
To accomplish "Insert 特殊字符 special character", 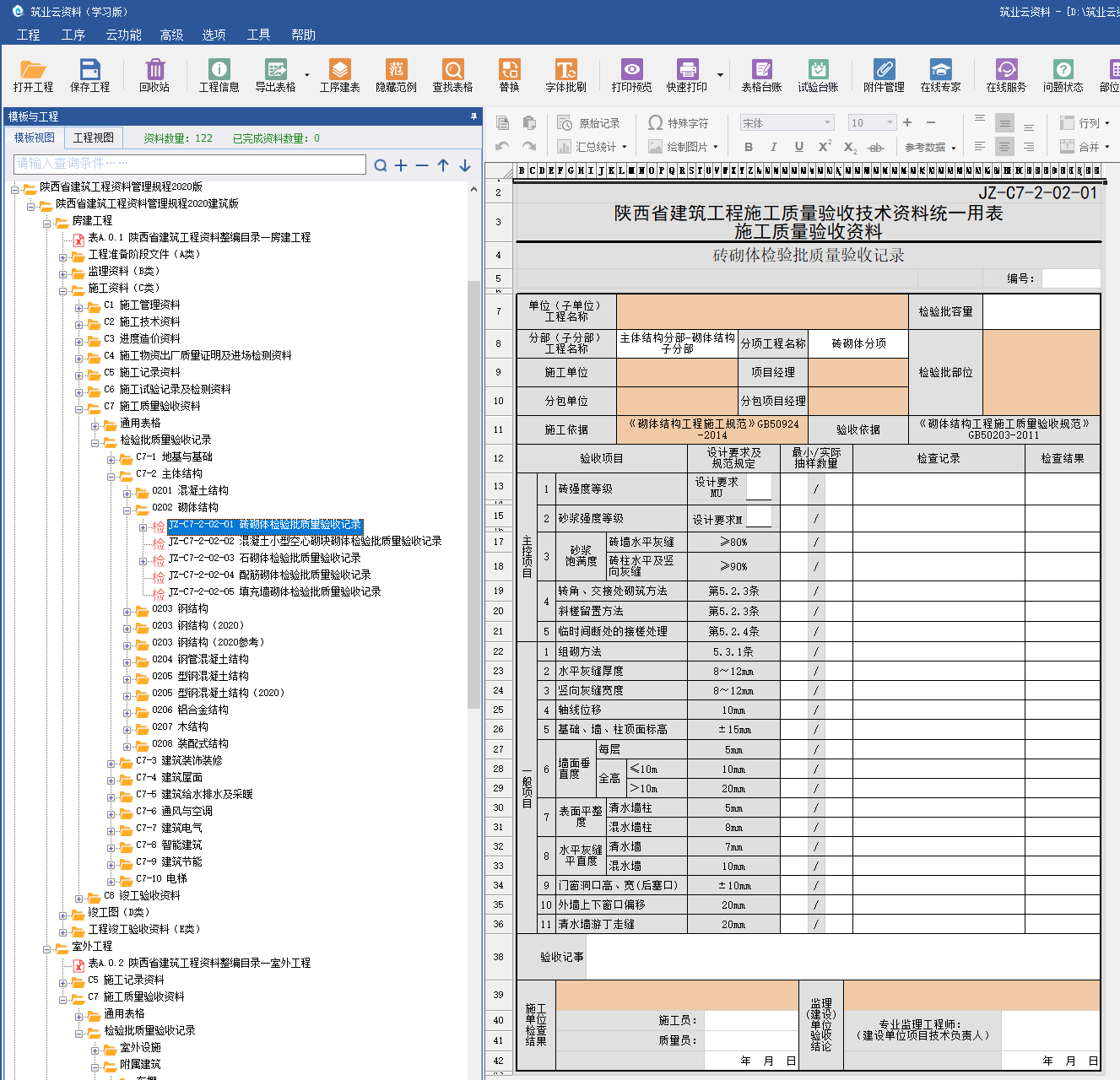I will click(x=679, y=123).
